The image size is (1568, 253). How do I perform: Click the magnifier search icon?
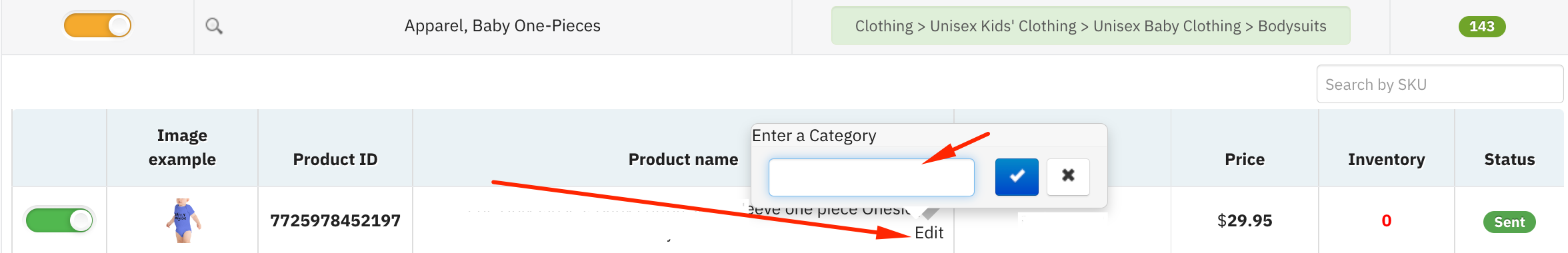214,26
